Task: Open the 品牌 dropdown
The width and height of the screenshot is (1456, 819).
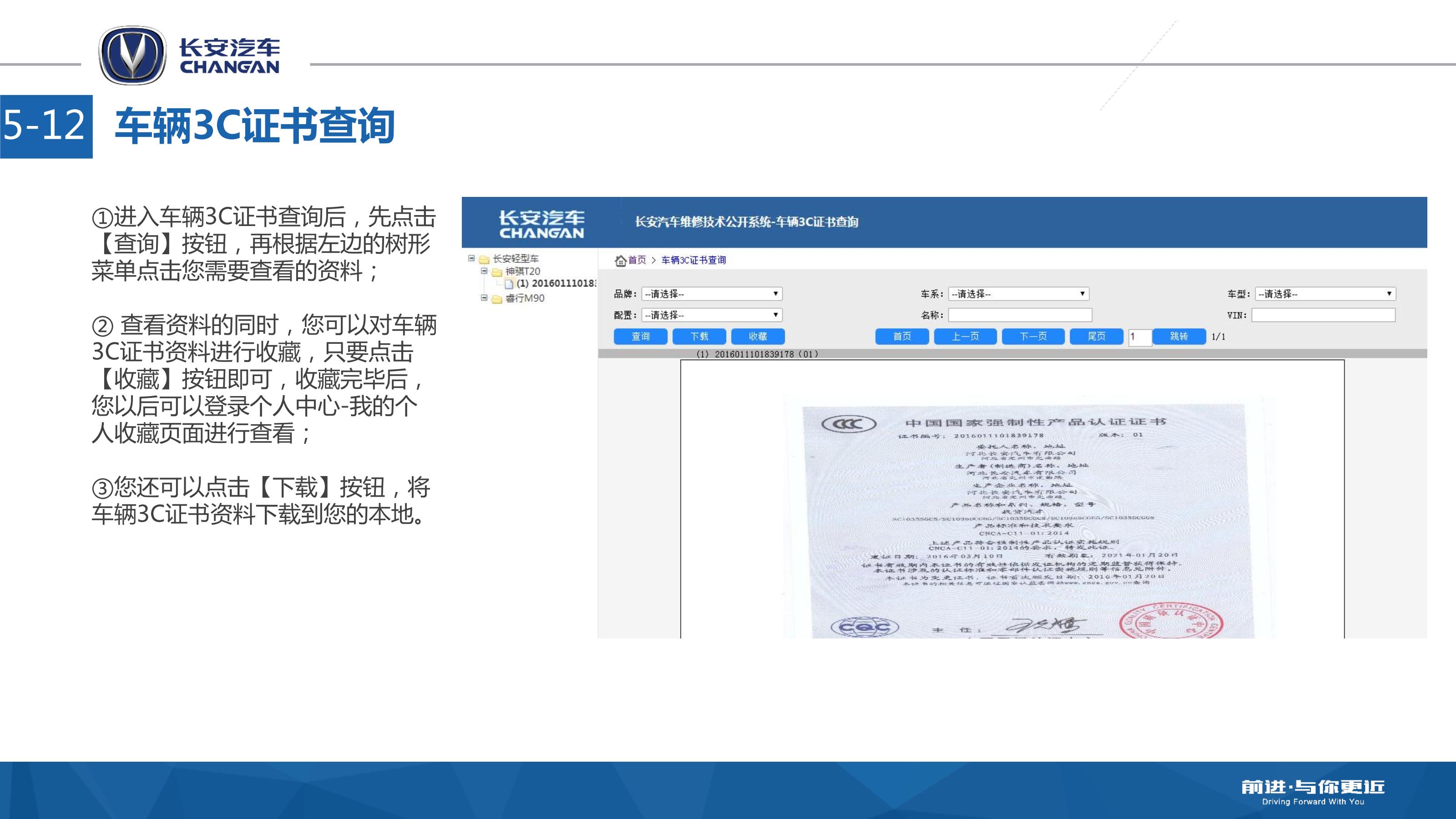Action: [x=712, y=294]
